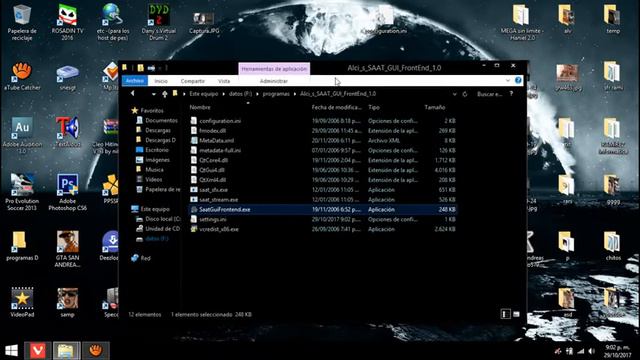Refresh the current folder view

[x=464, y=94]
